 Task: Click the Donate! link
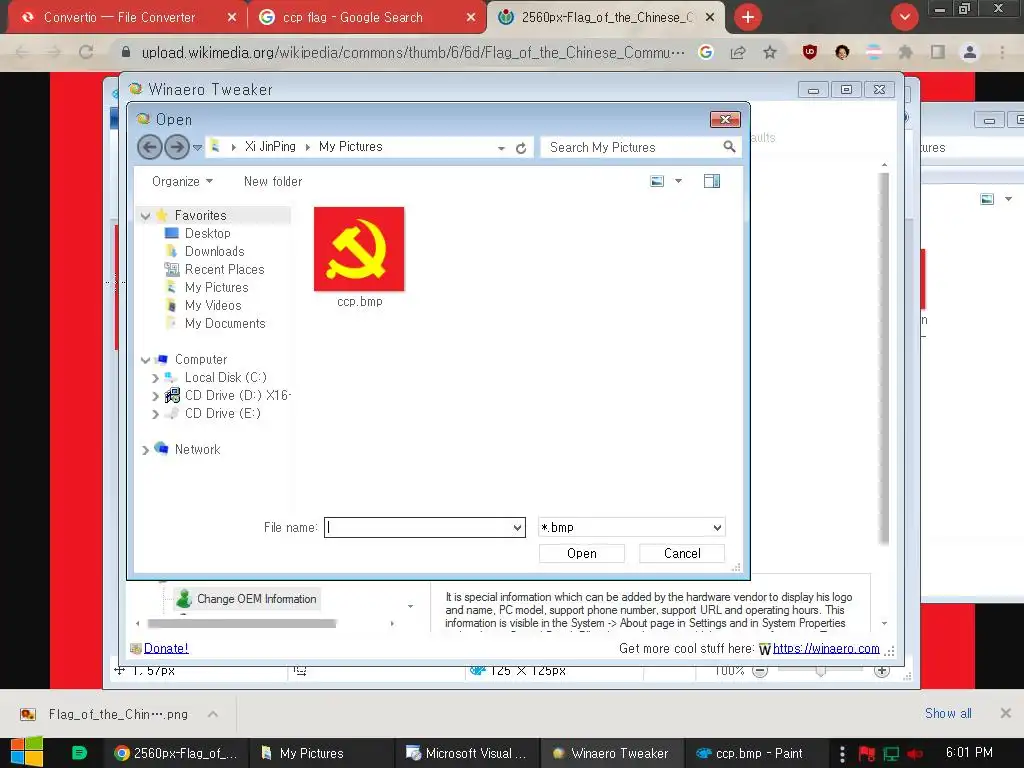pos(166,648)
